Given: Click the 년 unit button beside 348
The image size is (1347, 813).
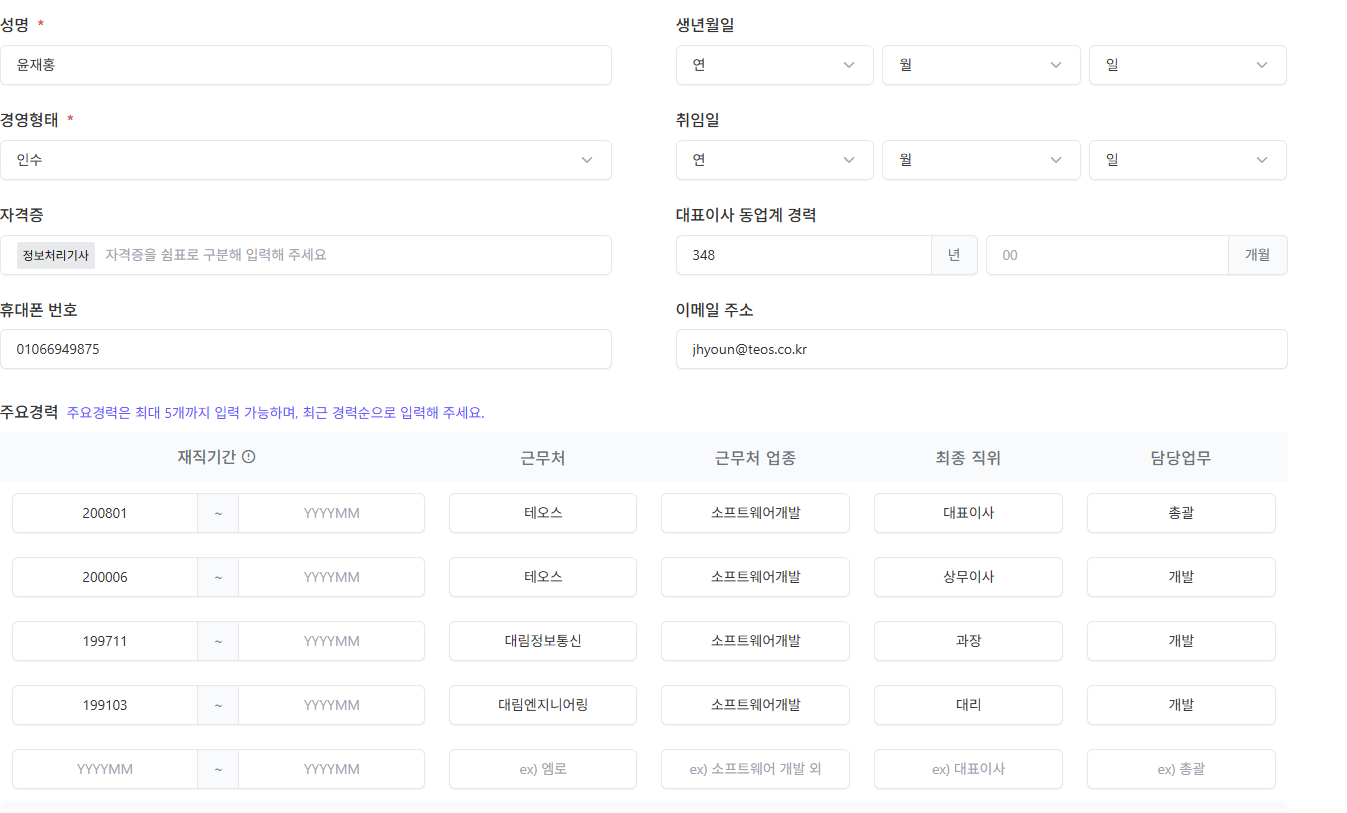Looking at the screenshot, I should (x=954, y=255).
